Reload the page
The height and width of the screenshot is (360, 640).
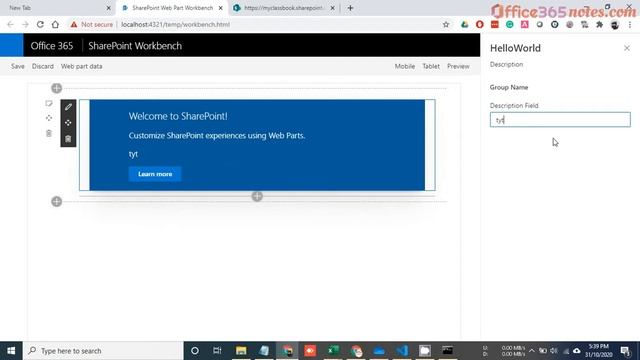40,24
